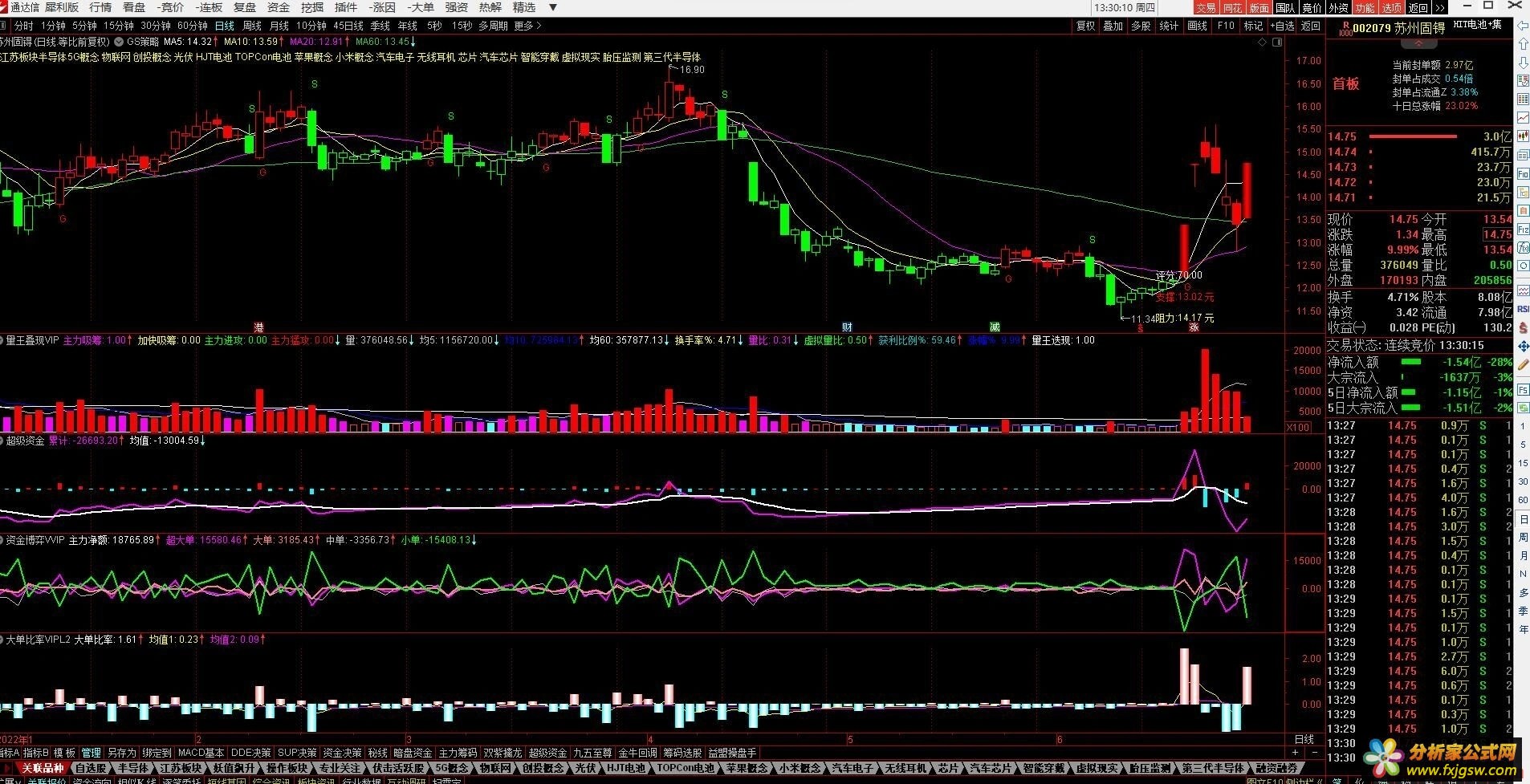Click the F10 toolbar button
The height and width of the screenshot is (784, 1530).
coord(1226,26)
